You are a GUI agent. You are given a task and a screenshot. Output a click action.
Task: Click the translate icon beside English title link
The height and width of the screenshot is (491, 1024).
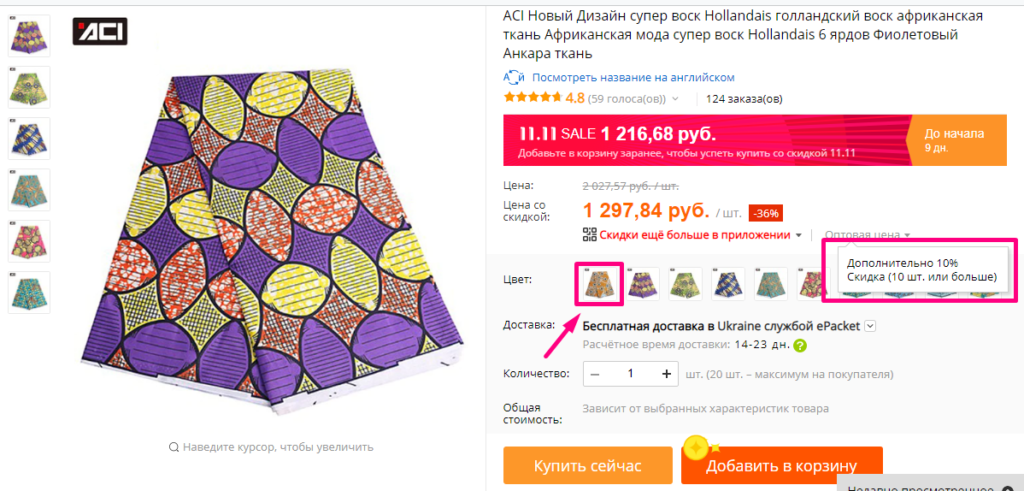[x=514, y=77]
